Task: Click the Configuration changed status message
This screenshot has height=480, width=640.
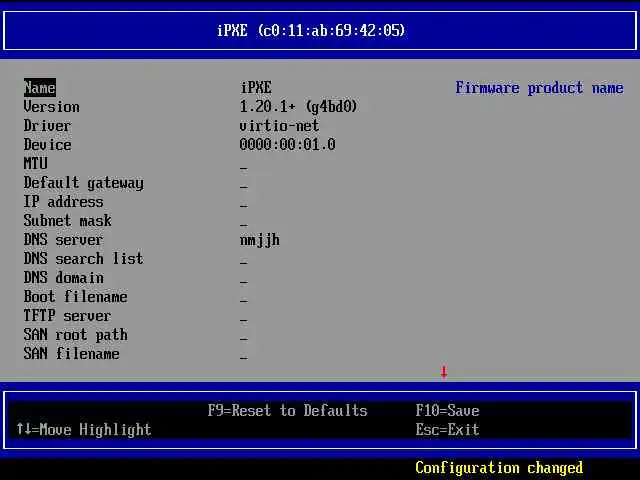Action: 499,468
